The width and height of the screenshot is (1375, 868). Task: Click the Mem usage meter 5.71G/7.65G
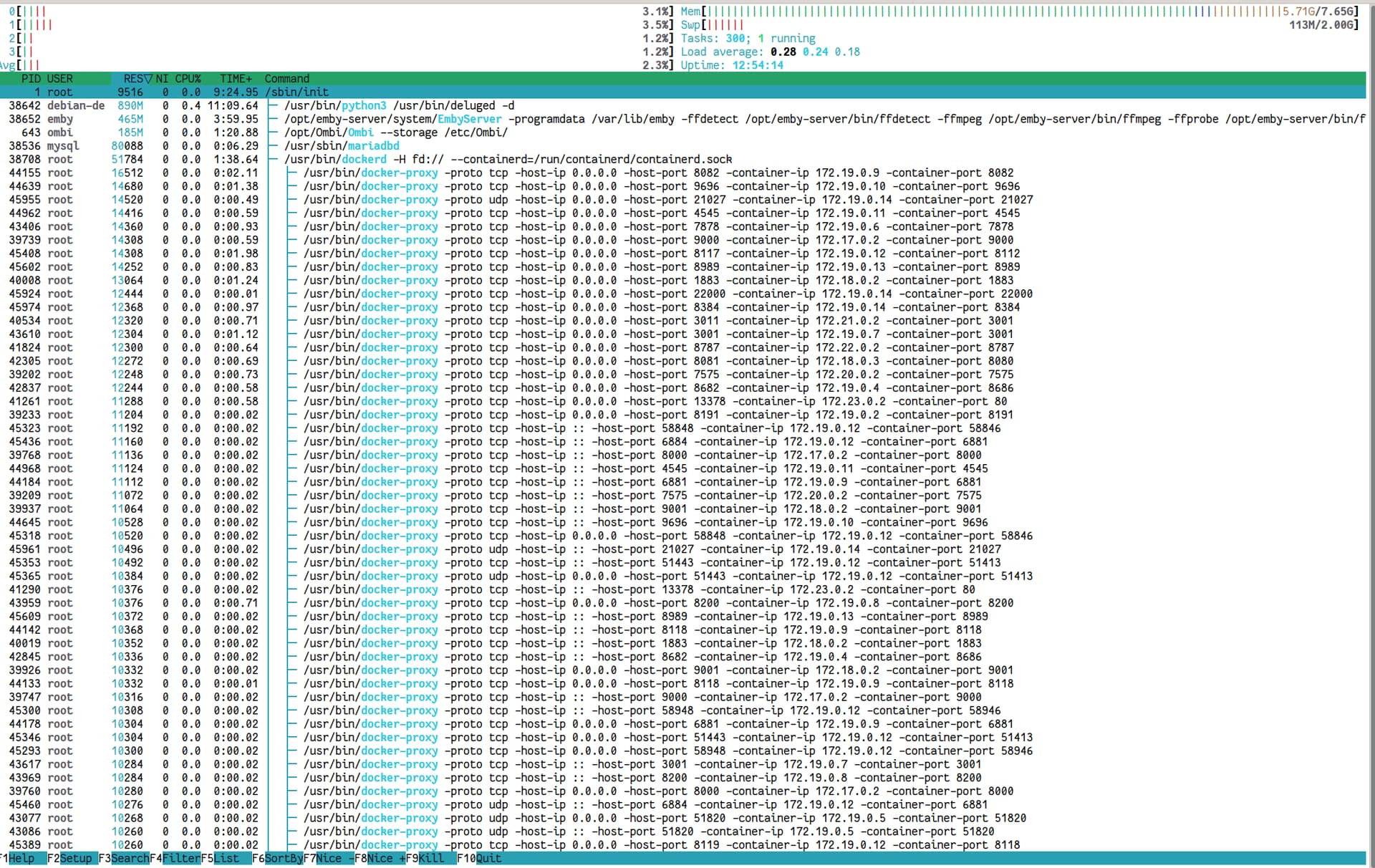click(x=1020, y=11)
